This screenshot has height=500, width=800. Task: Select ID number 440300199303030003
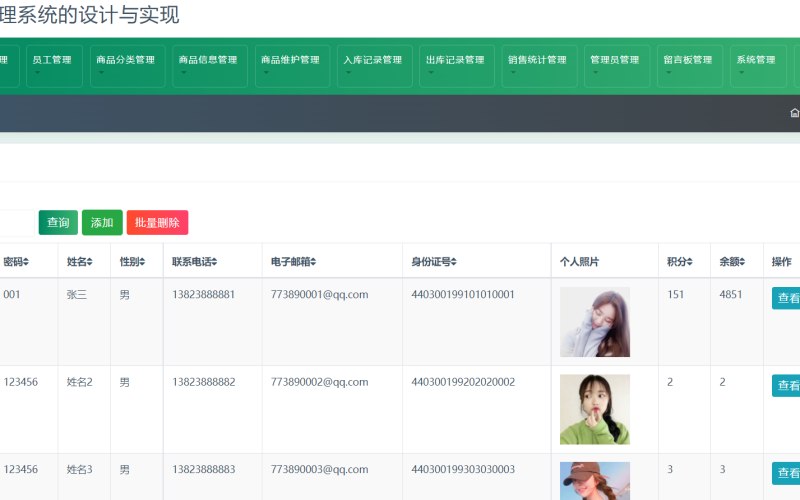coord(463,469)
